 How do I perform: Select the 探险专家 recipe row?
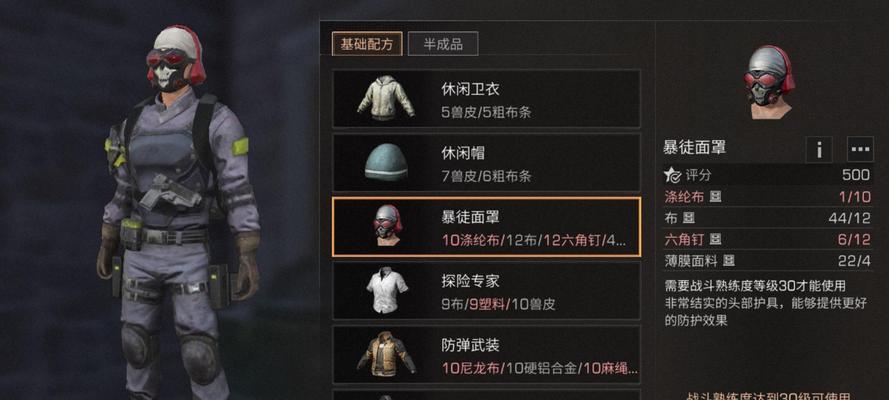click(486, 291)
